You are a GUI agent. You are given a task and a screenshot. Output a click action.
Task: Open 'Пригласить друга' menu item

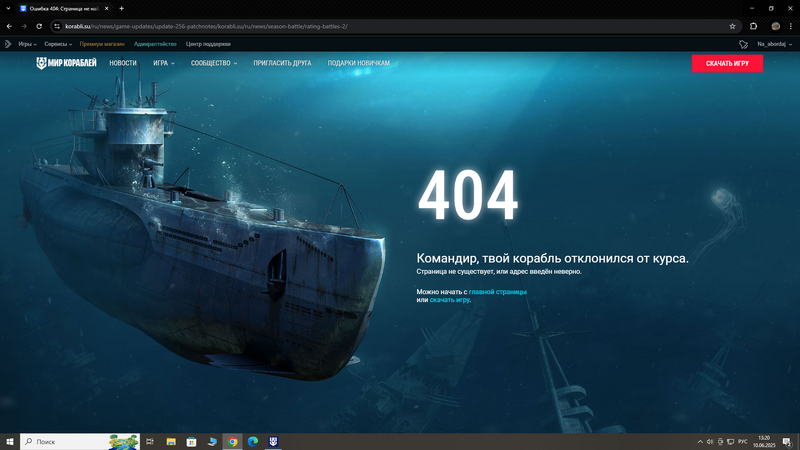click(282, 63)
